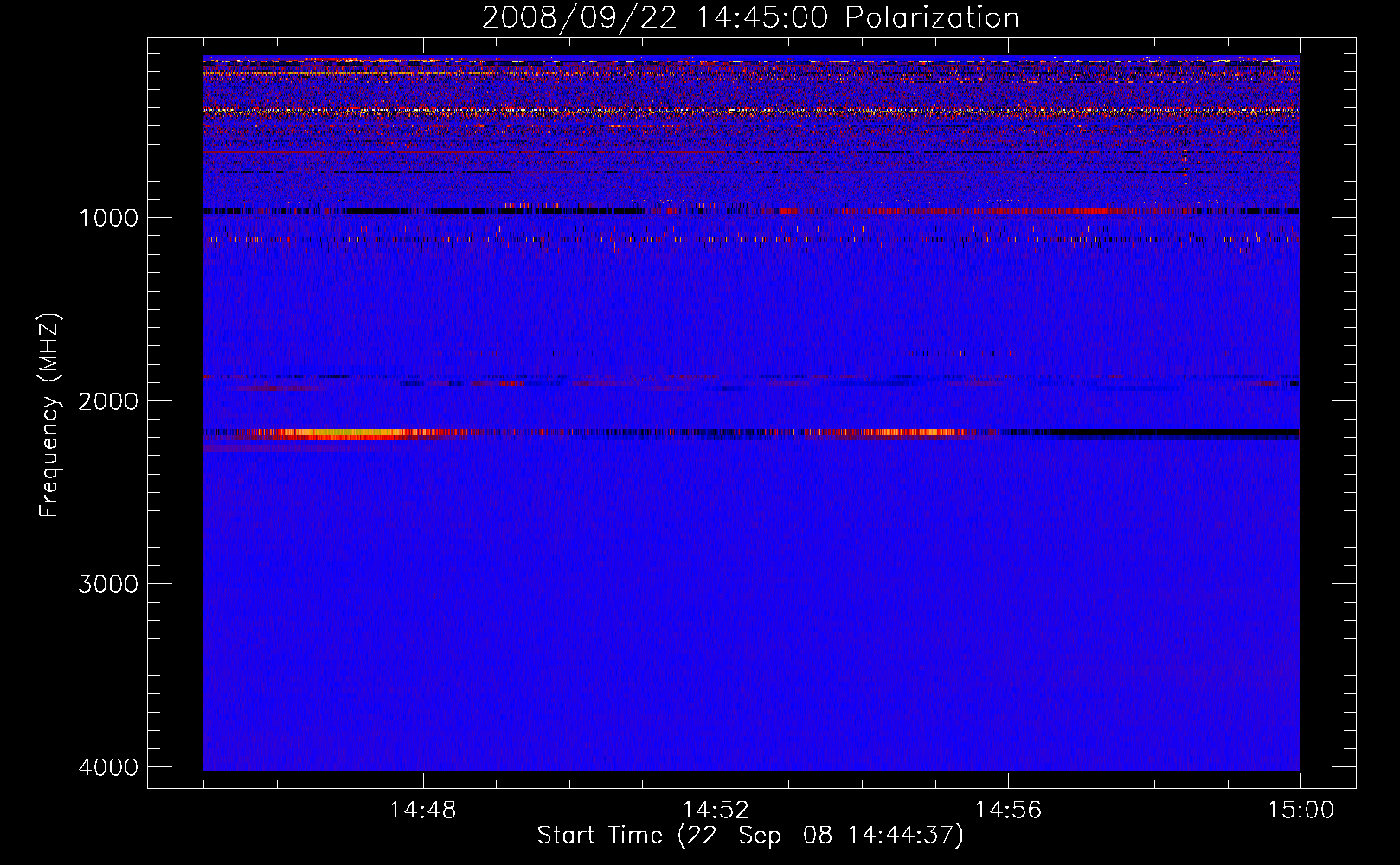Click the "Frequency (MHZ)" y-axis label

[x=50, y=415]
